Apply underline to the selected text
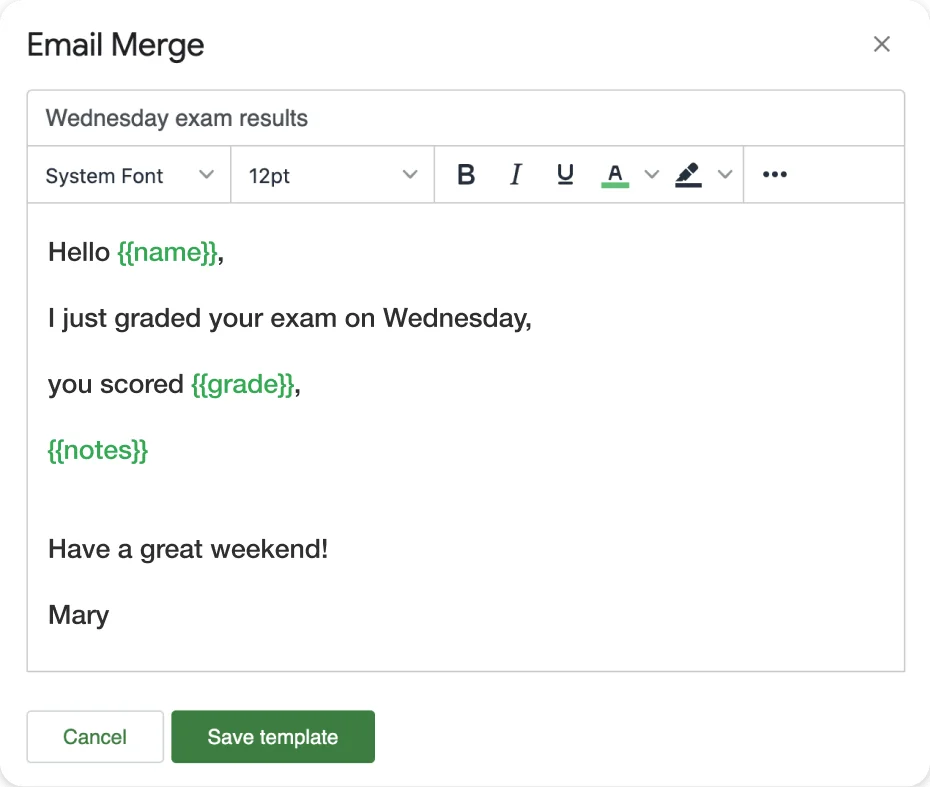Viewport: 930px width, 787px height. 565,174
